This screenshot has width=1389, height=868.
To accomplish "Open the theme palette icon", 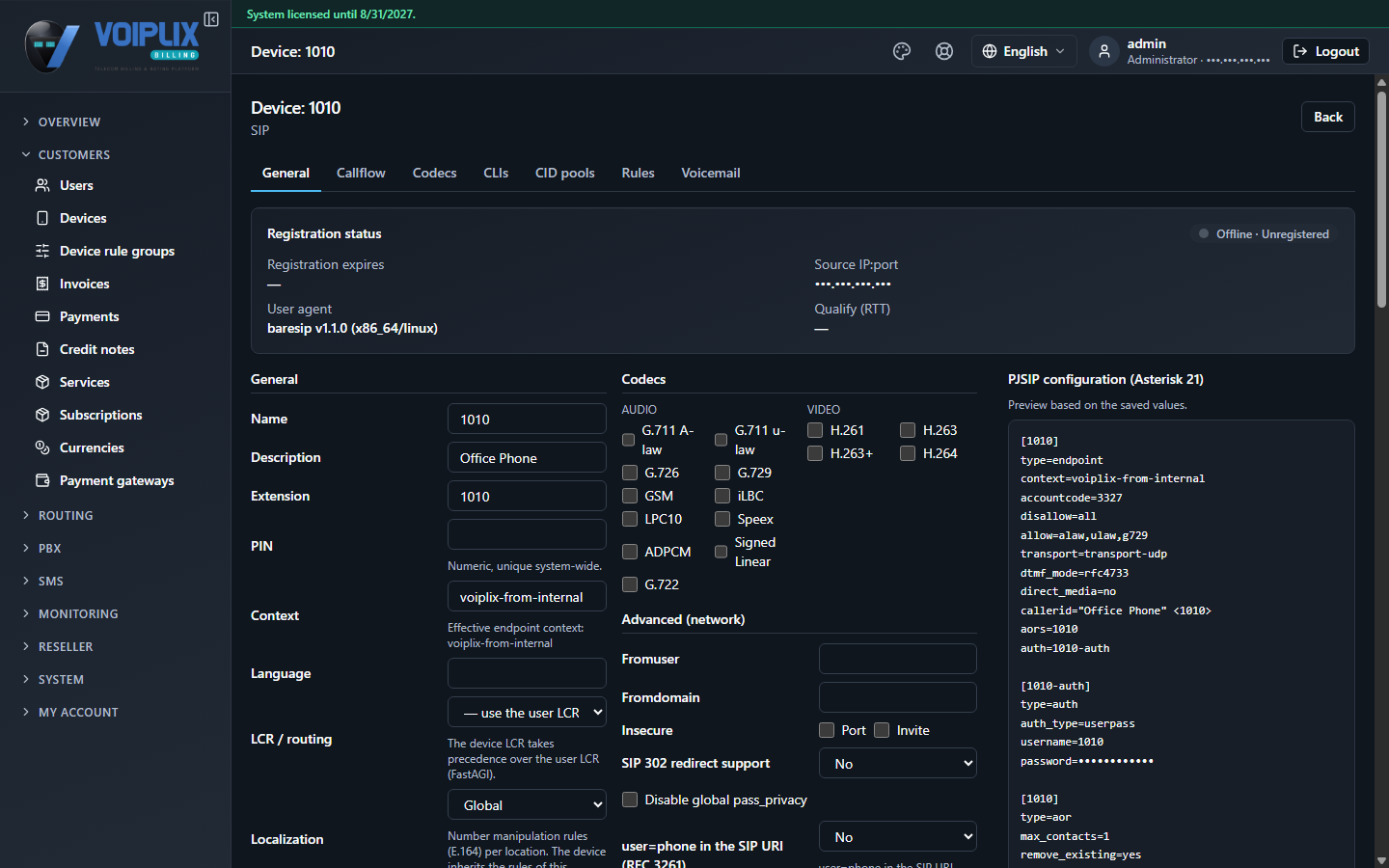I will [x=902, y=51].
